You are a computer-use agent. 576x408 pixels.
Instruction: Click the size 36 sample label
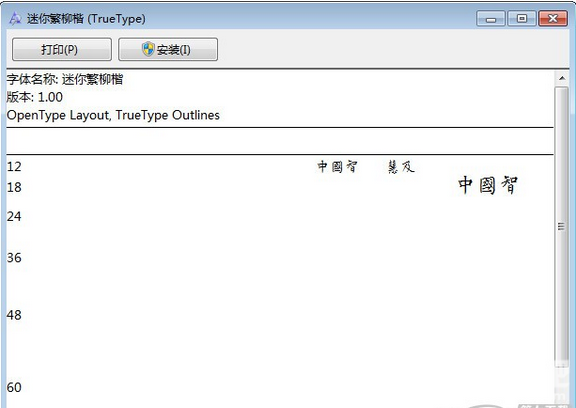pos(14,258)
